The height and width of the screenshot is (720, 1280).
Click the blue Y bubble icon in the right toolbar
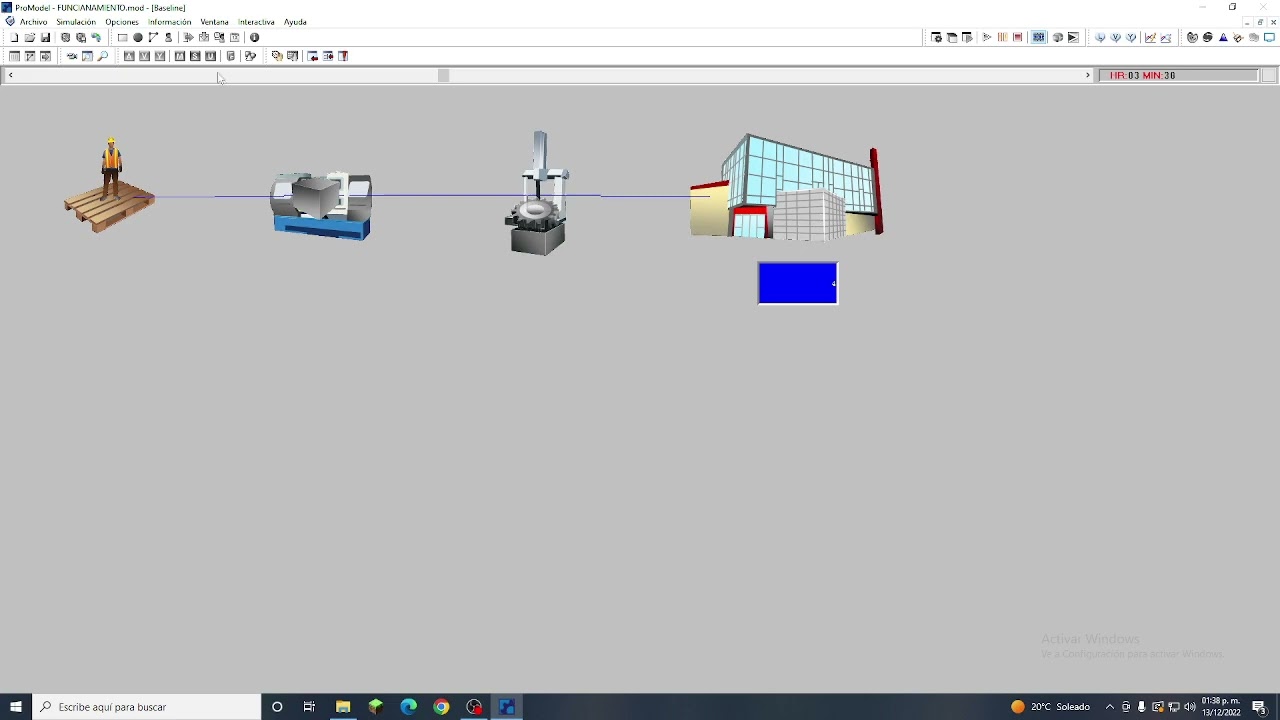point(1132,38)
